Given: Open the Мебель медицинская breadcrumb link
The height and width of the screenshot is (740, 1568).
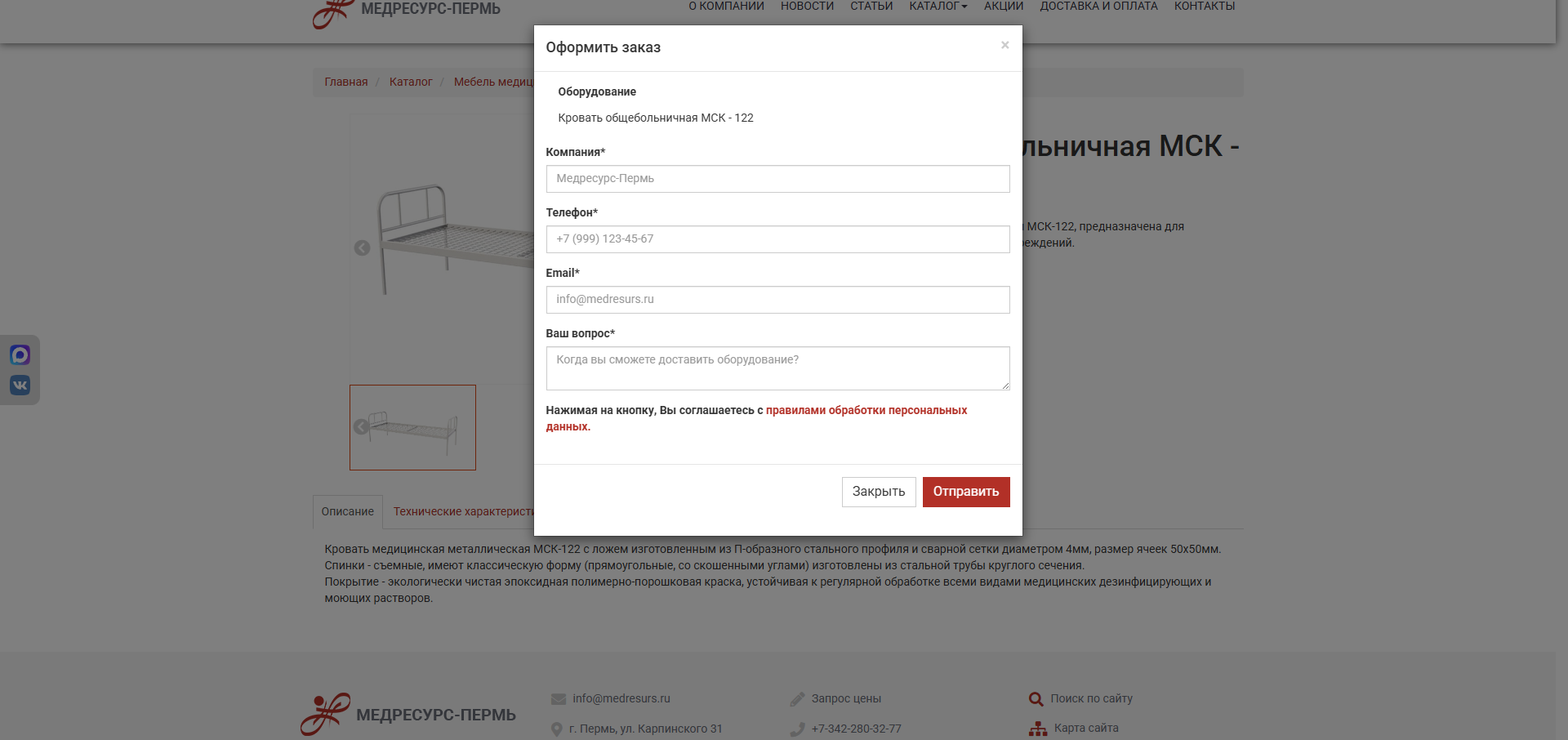Looking at the screenshot, I should [493, 82].
